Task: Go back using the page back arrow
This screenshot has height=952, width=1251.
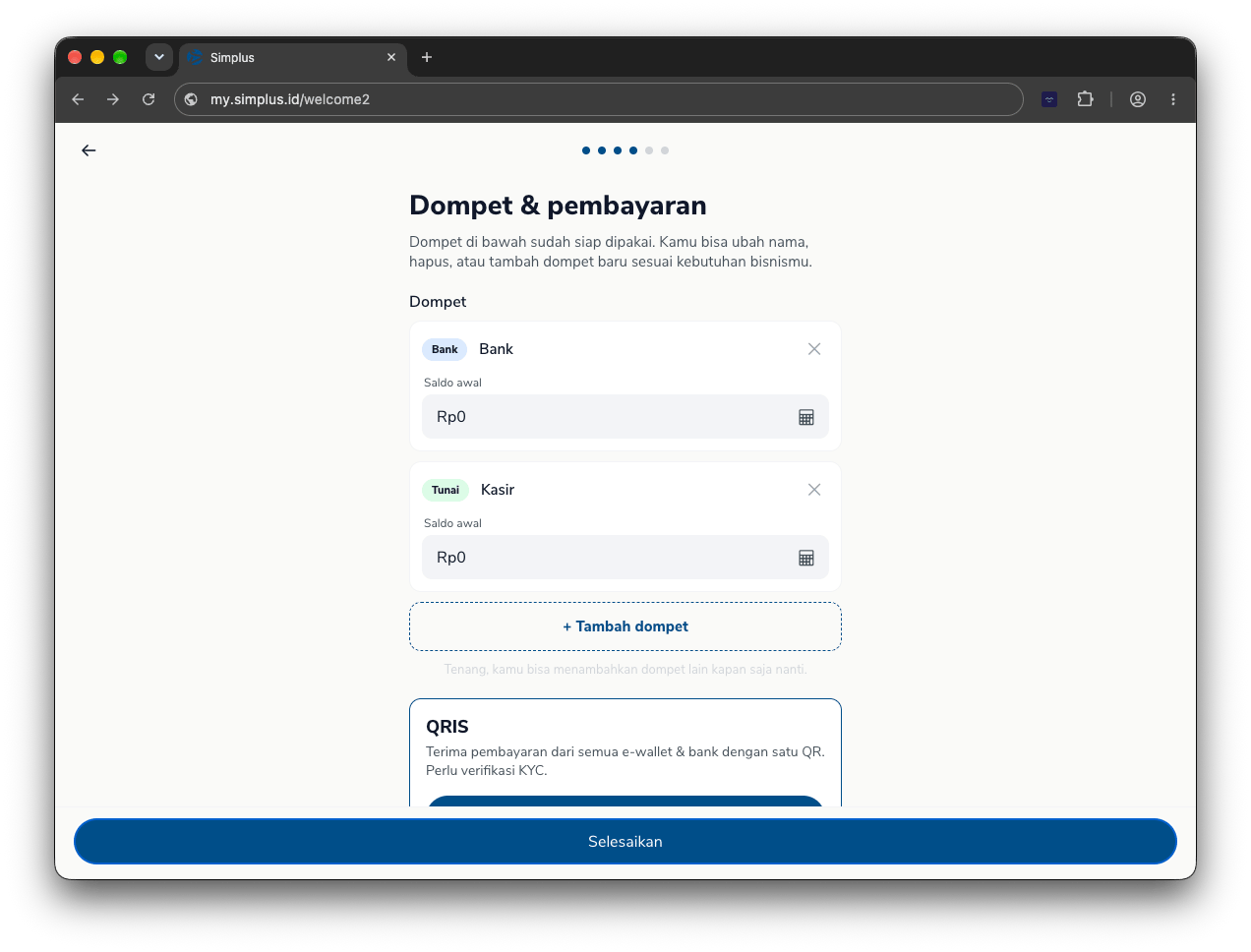Action: tap(89, 150)
